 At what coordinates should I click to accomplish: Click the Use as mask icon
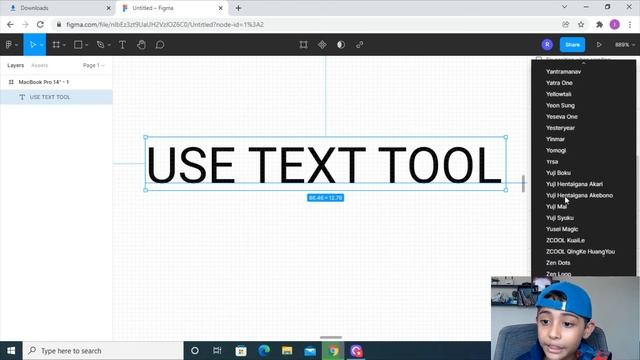click(341, 44)
